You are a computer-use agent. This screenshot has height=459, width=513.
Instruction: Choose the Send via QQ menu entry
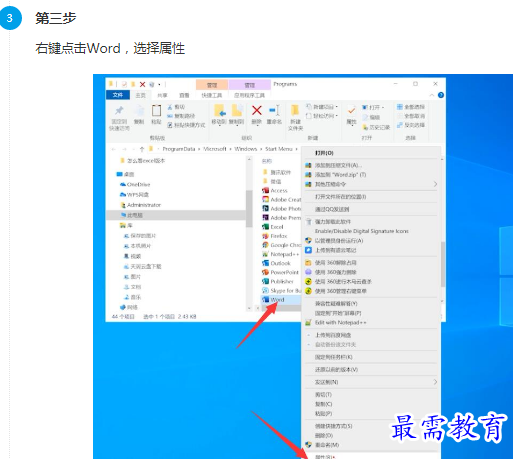[x=371, y=209]
